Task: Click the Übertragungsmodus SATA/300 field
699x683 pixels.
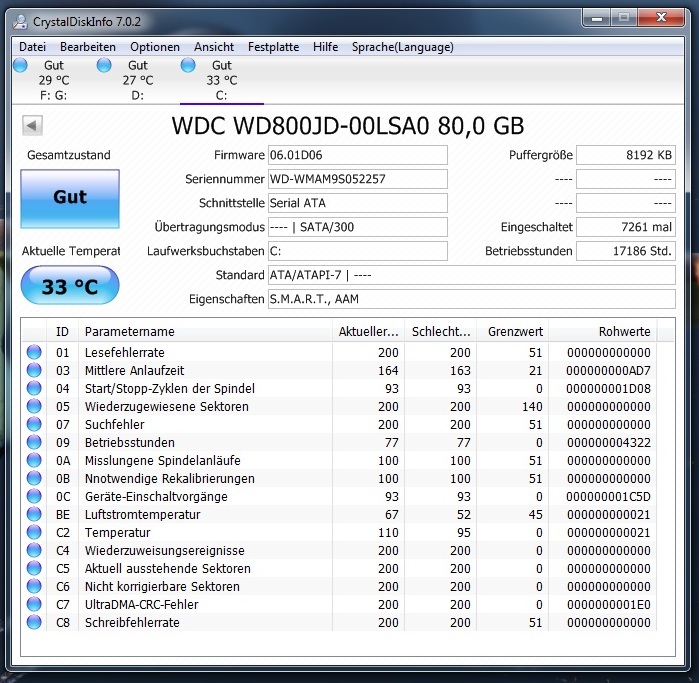Action: point(358,227)
